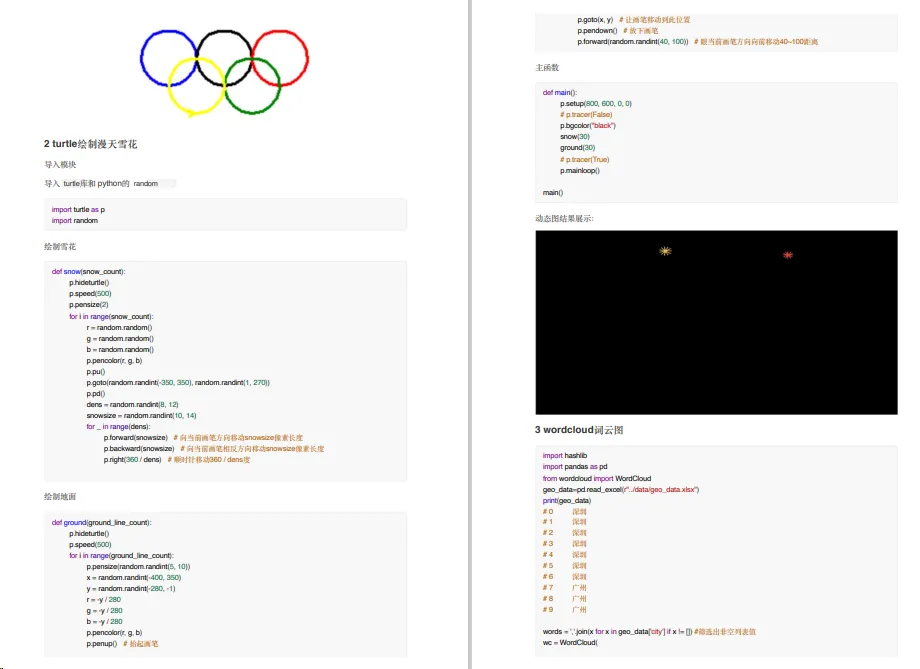Click the comment "# p.tracer(True)"

pos(584,160)
